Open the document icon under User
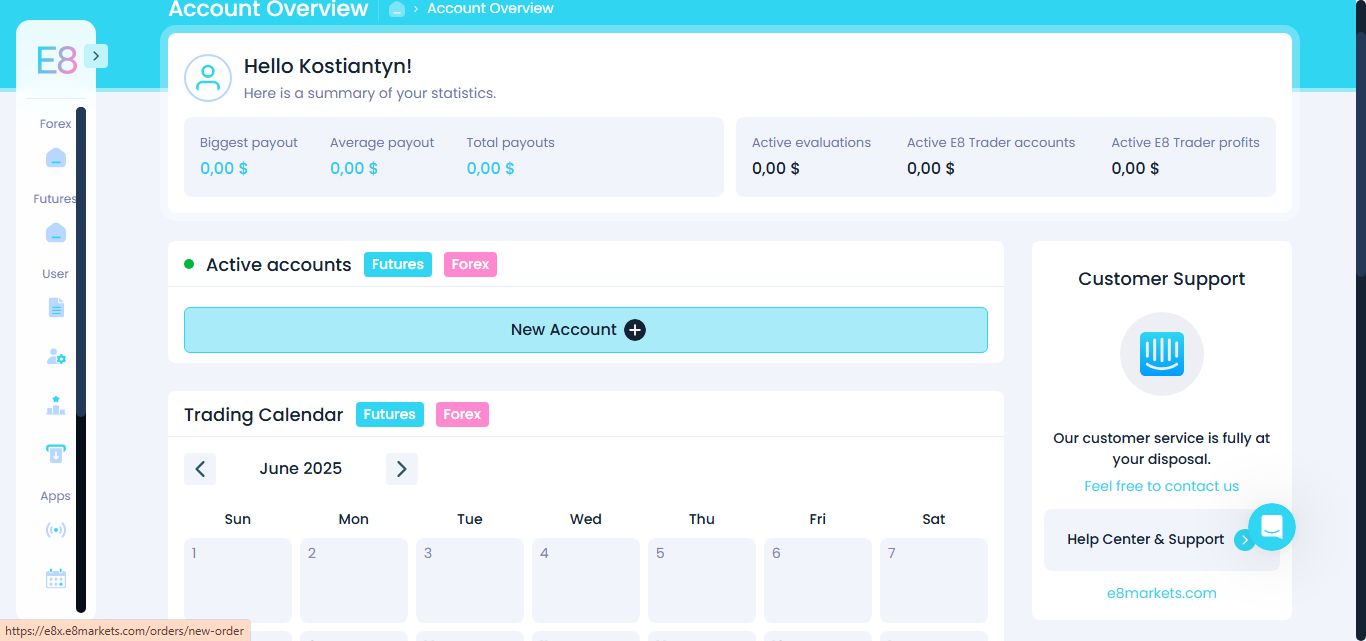This screenshot has height=641, width=1366. pos(56,308)
